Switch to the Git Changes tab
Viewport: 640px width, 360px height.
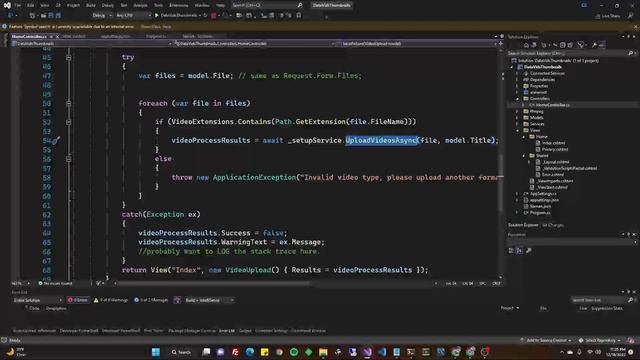tap(553, 225)
